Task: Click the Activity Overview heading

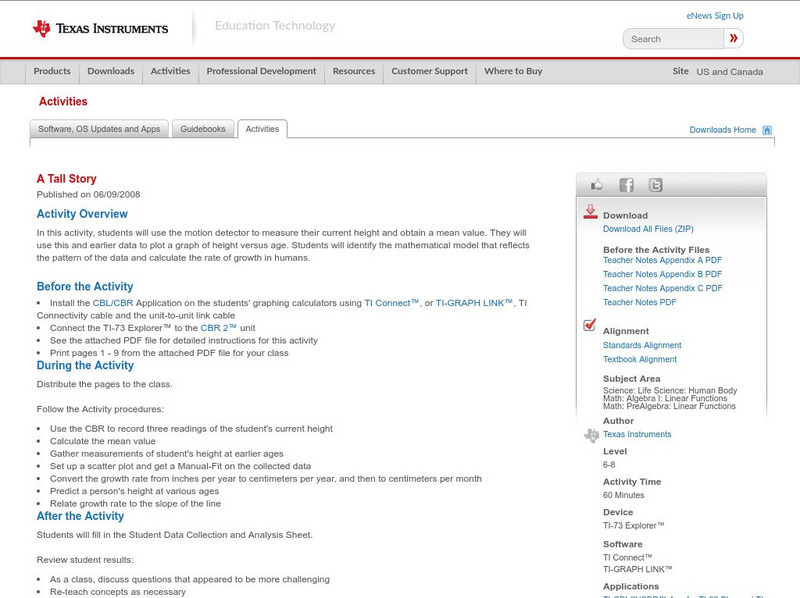Action: coord(82,214)
